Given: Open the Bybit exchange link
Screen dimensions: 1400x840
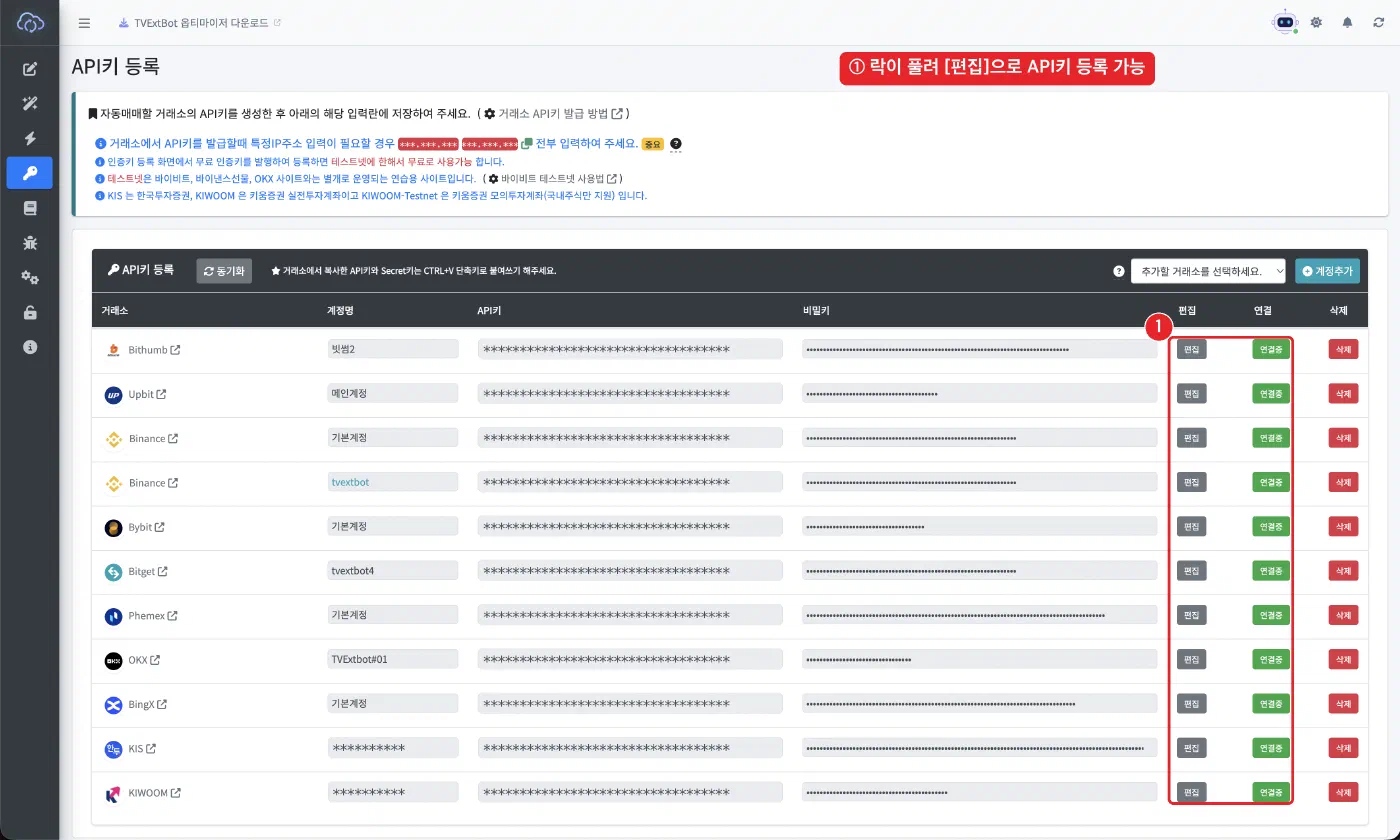Looking at the screenshot, I should click(146, 527).
